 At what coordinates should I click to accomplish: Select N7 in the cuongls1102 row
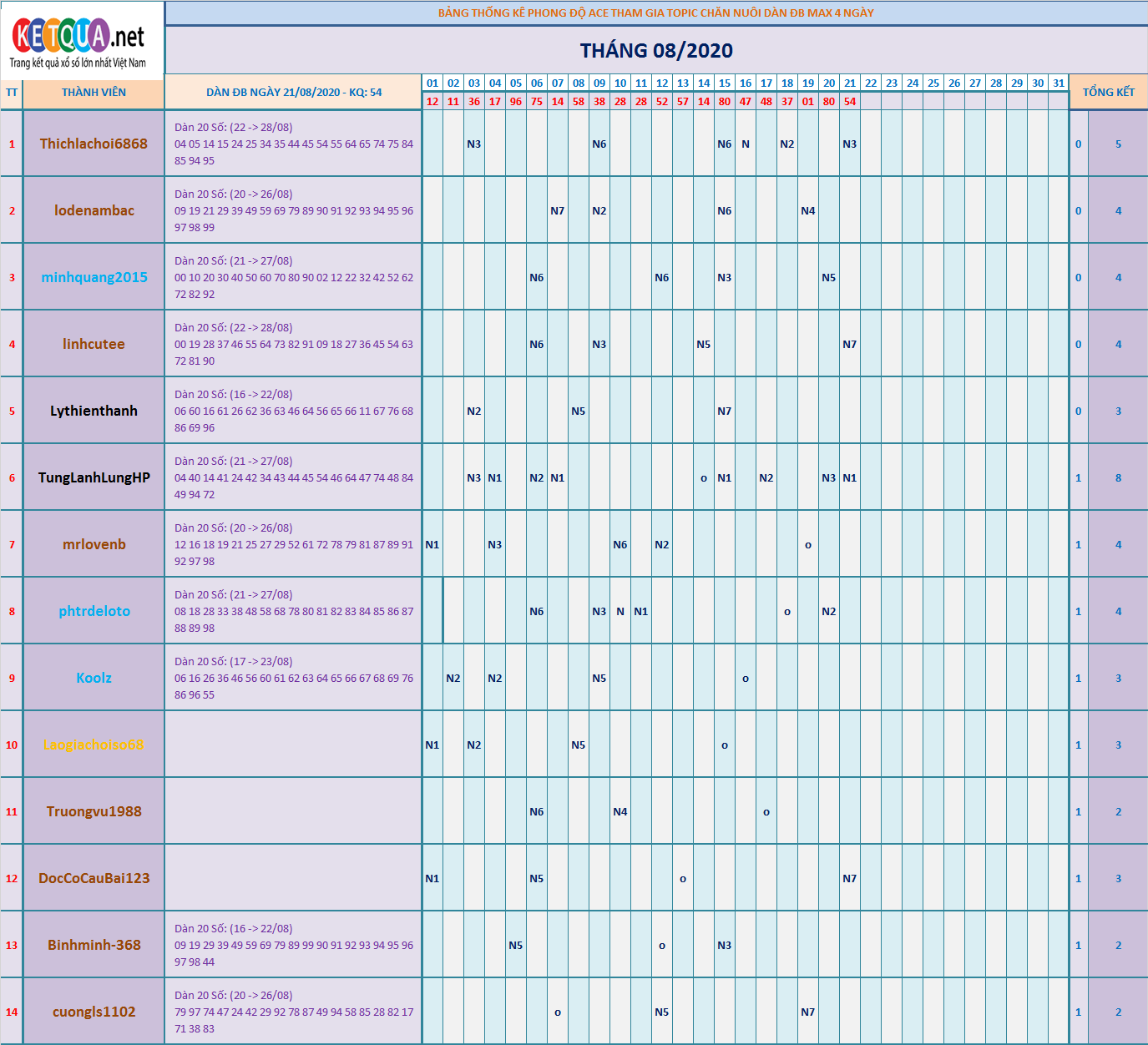808,1012
